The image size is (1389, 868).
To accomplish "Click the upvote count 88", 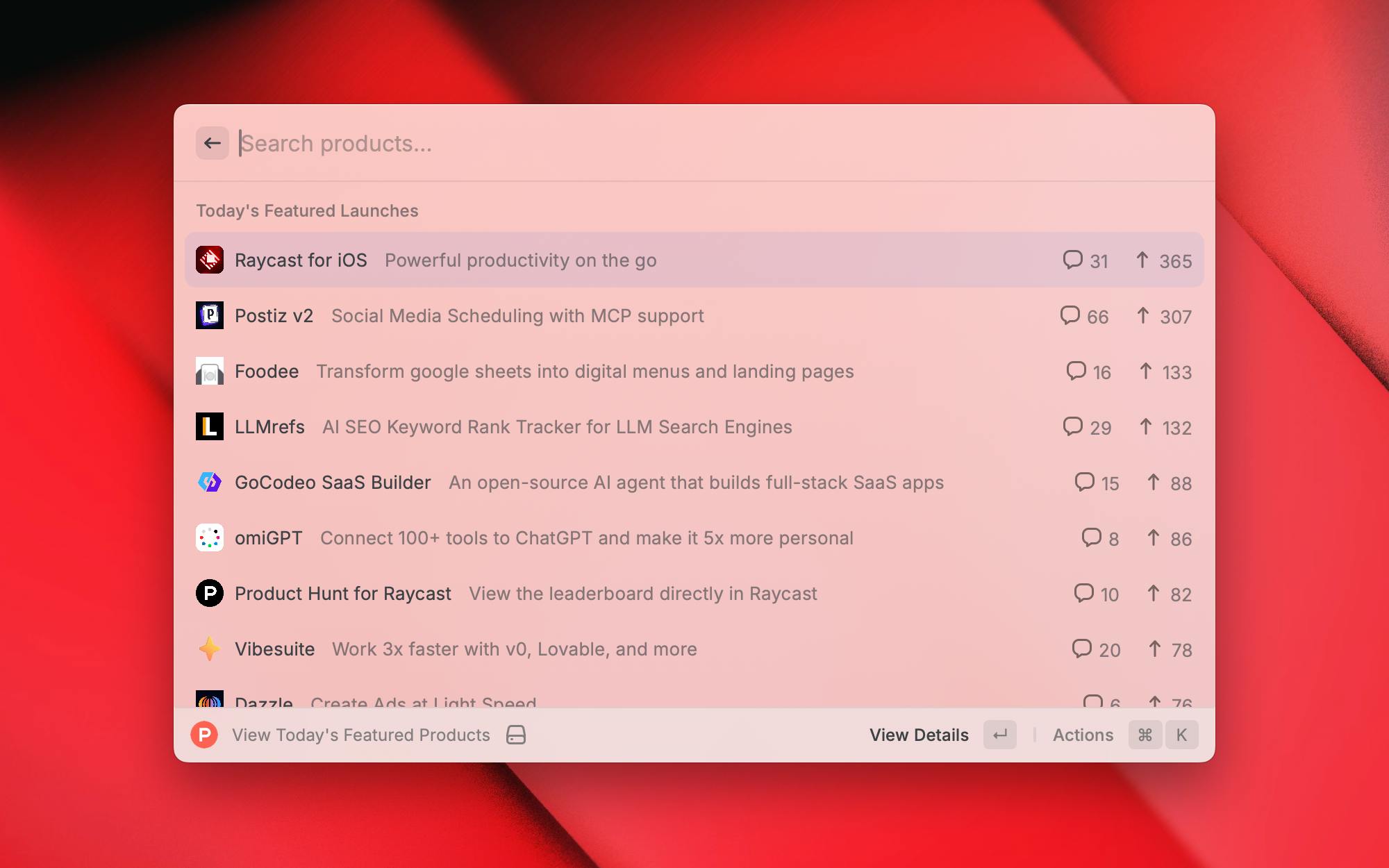I will 1181,483.
